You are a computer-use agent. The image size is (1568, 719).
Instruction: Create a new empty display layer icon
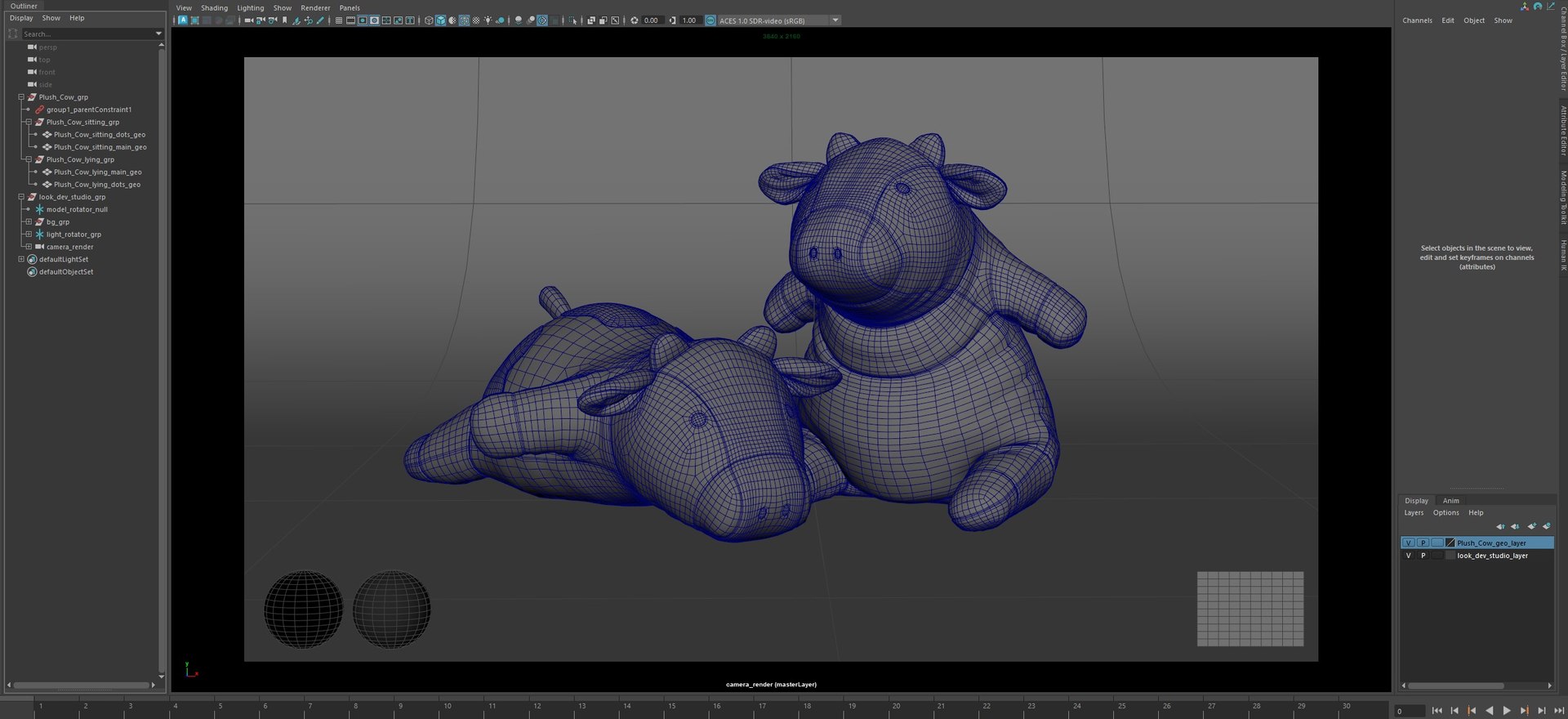[1531, 526]
